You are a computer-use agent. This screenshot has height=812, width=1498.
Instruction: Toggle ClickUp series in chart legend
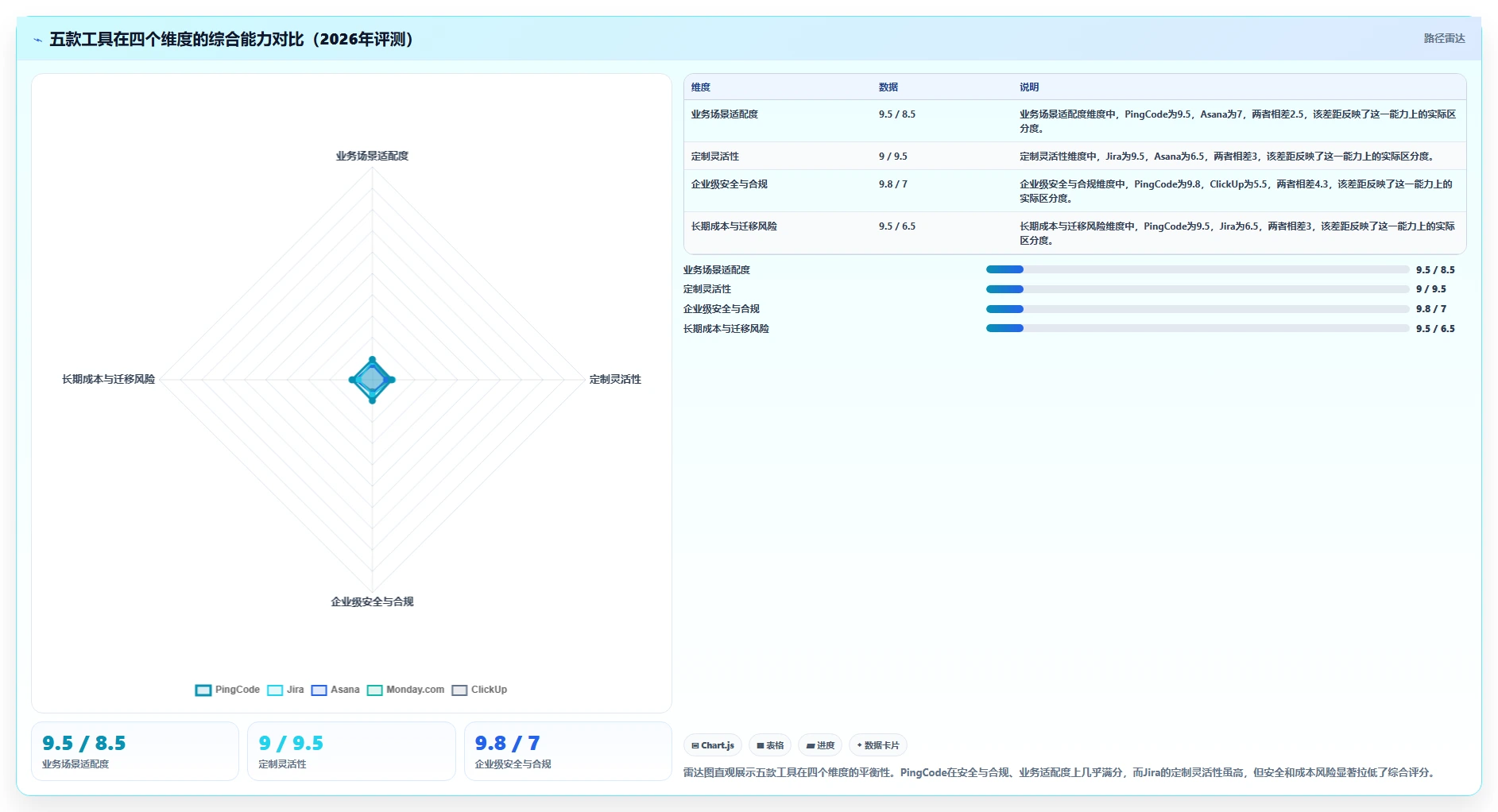coord(479,690)
